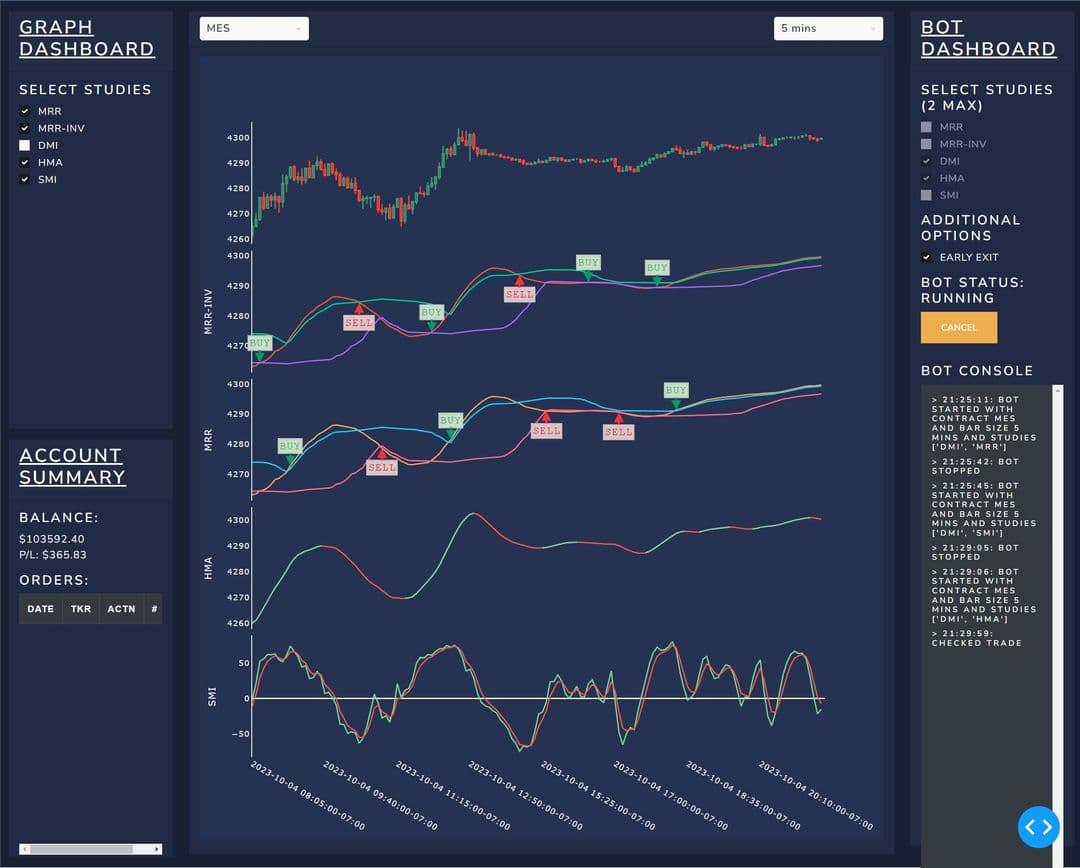Screen dimensions: 1080x868
Task: Switch to the BOT DASHBOARD section
Action: click(x=988, y=37)
